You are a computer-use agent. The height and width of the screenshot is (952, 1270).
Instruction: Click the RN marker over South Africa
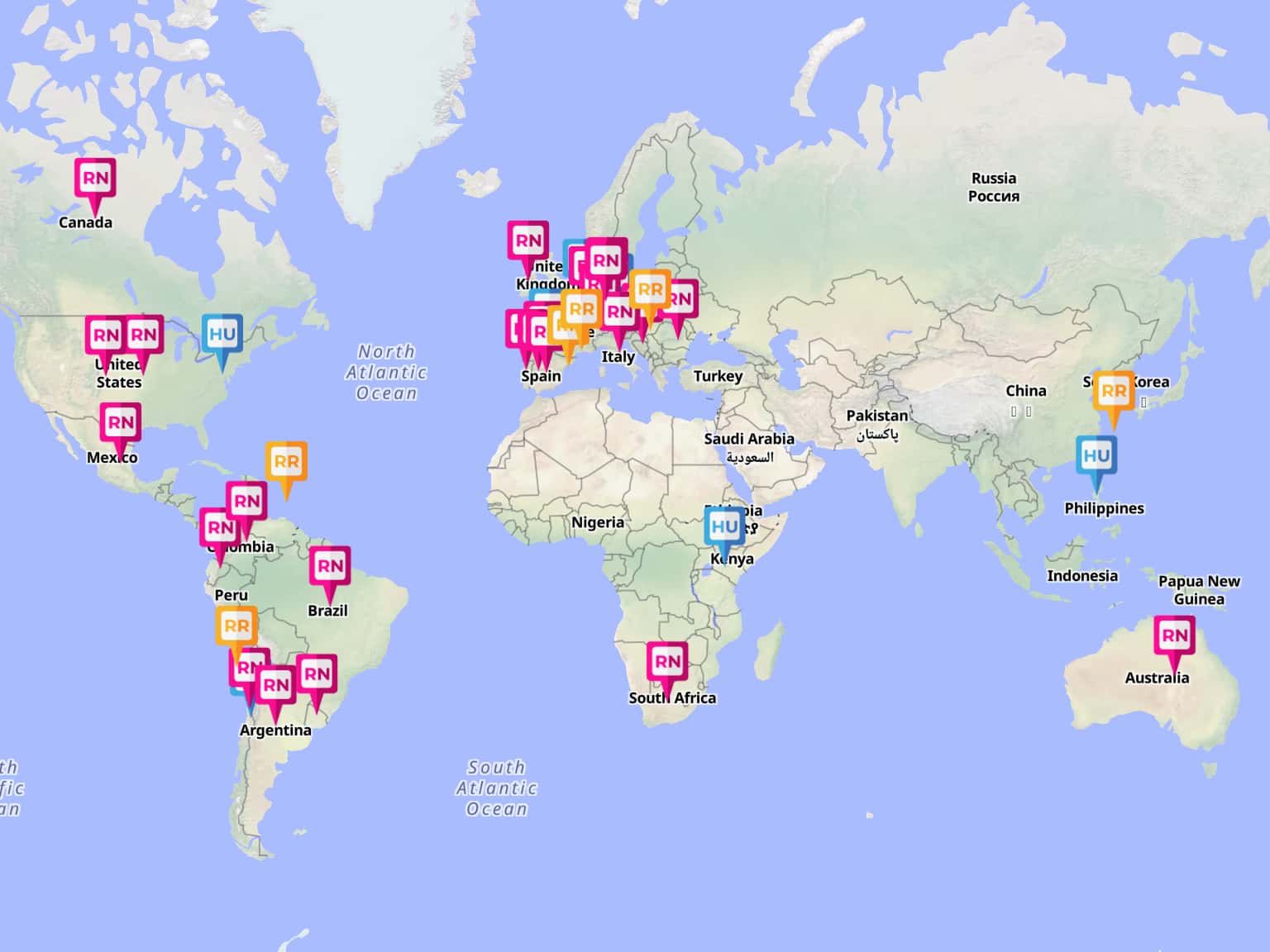click(x=667, y=662)
